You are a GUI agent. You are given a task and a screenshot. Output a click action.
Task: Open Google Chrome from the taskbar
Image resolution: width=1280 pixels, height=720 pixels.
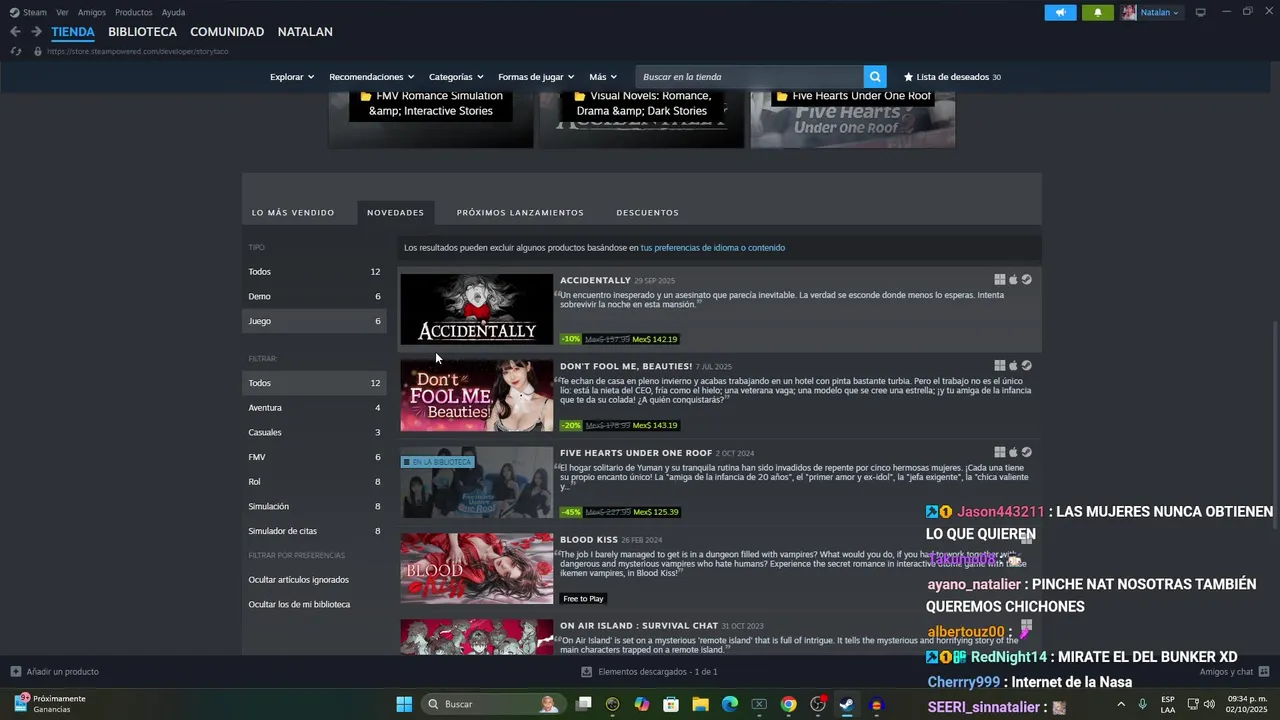(788, 704)
